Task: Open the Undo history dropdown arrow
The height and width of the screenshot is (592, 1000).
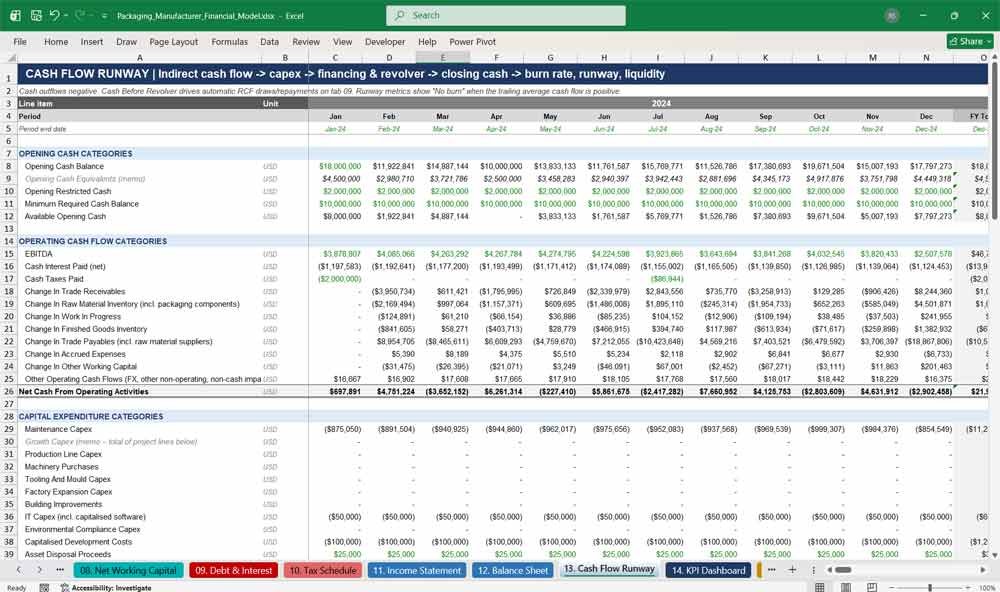Action: click(x=66, y=15)
